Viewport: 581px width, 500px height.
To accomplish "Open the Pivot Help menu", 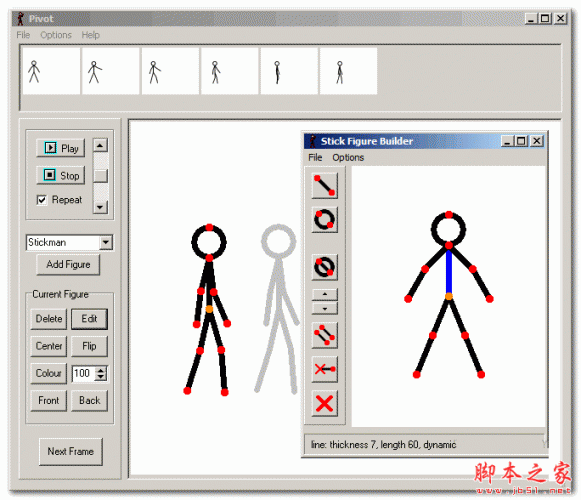I will pos(90,35).
